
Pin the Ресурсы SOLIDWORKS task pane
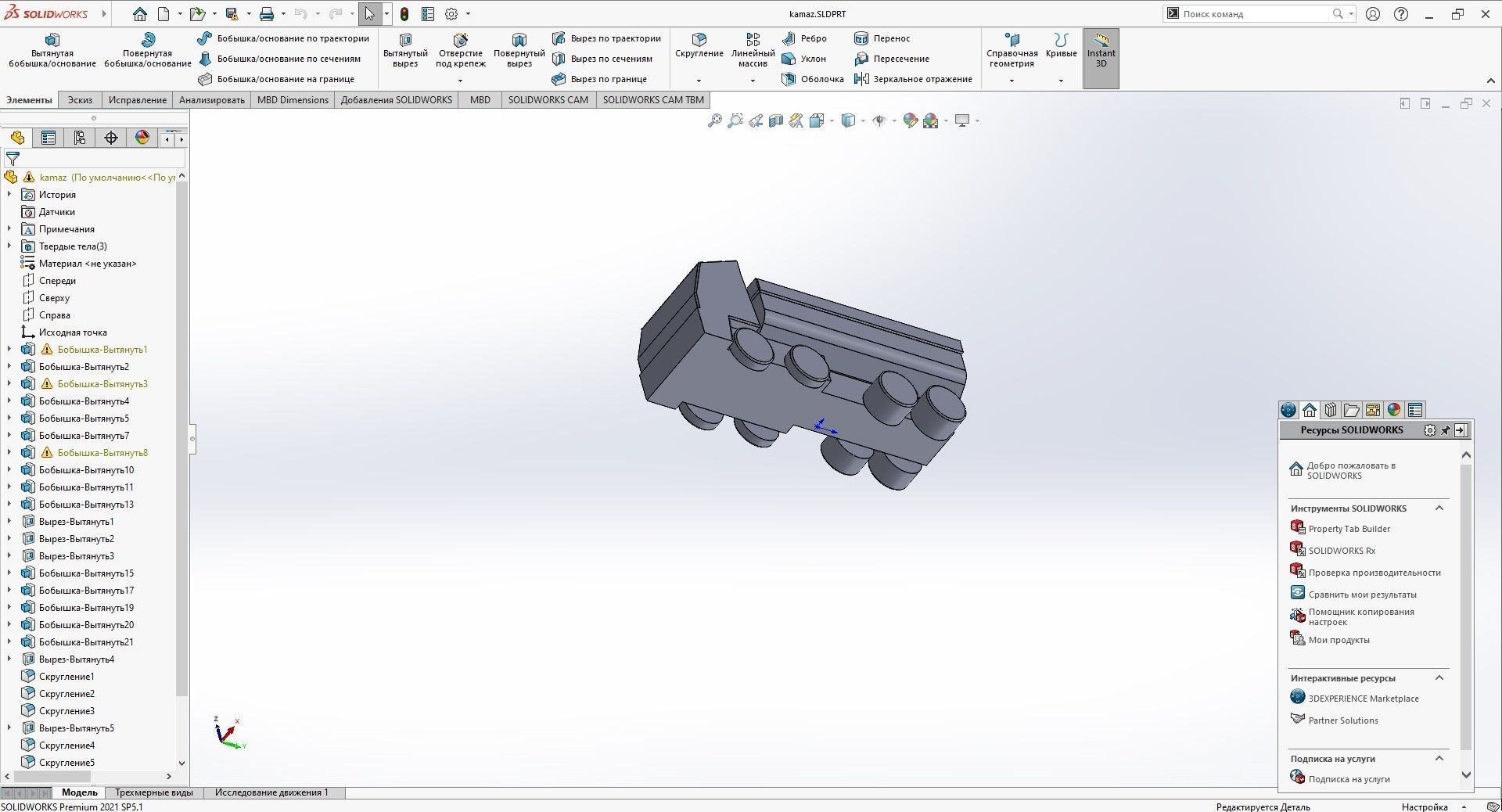[x=1446, y=430]
